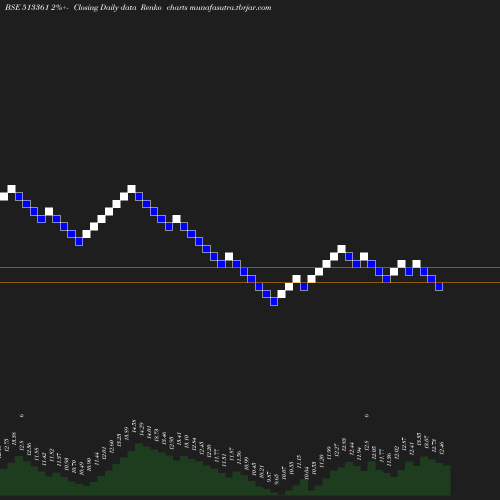Click the price label 11.15
The width and height of the screenshot is (500, 500).
pyautogui.click(x=299, y=462)
